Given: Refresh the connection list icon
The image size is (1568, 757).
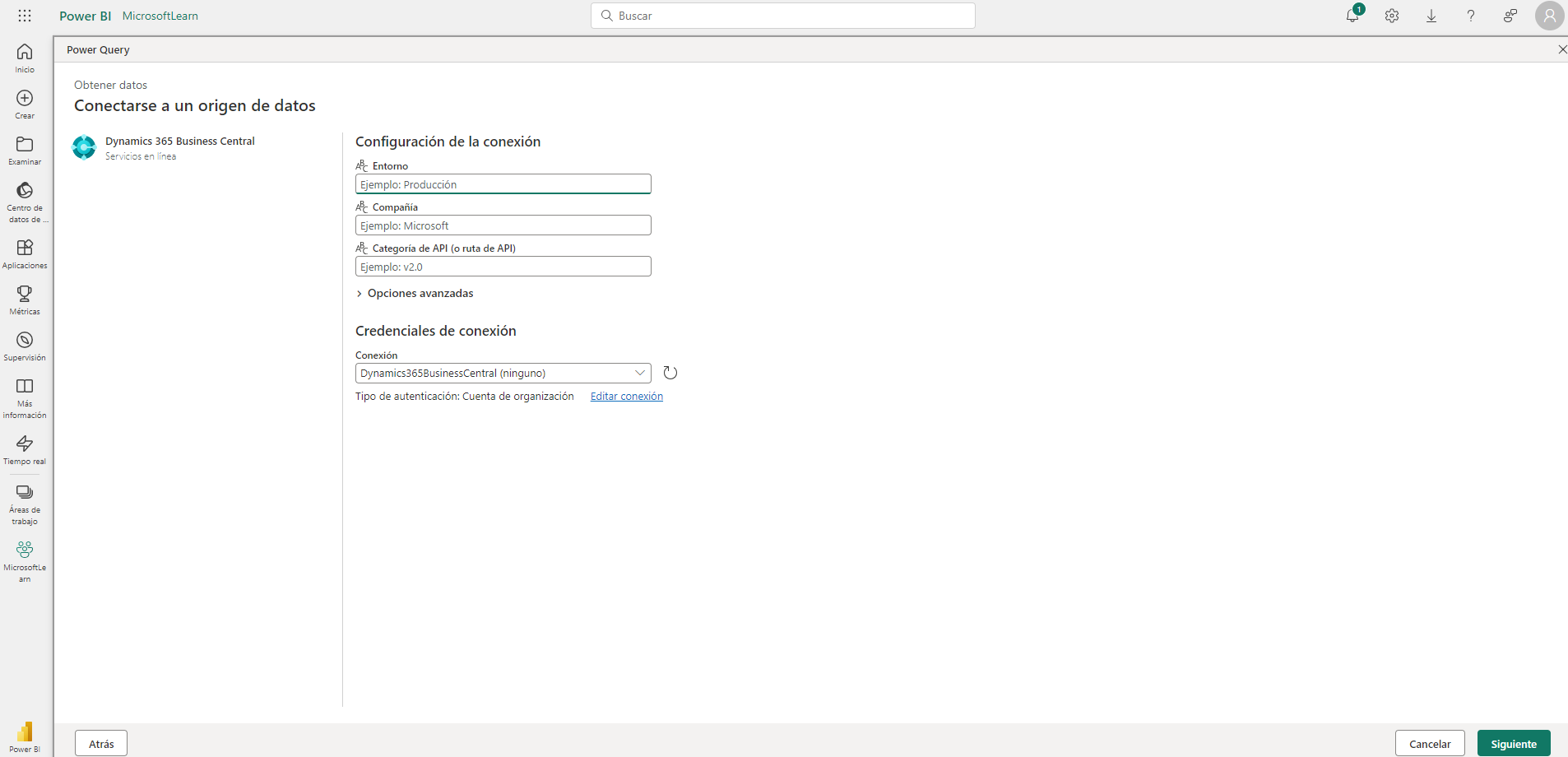Looking at the screenshot, I should click(670, 373).
